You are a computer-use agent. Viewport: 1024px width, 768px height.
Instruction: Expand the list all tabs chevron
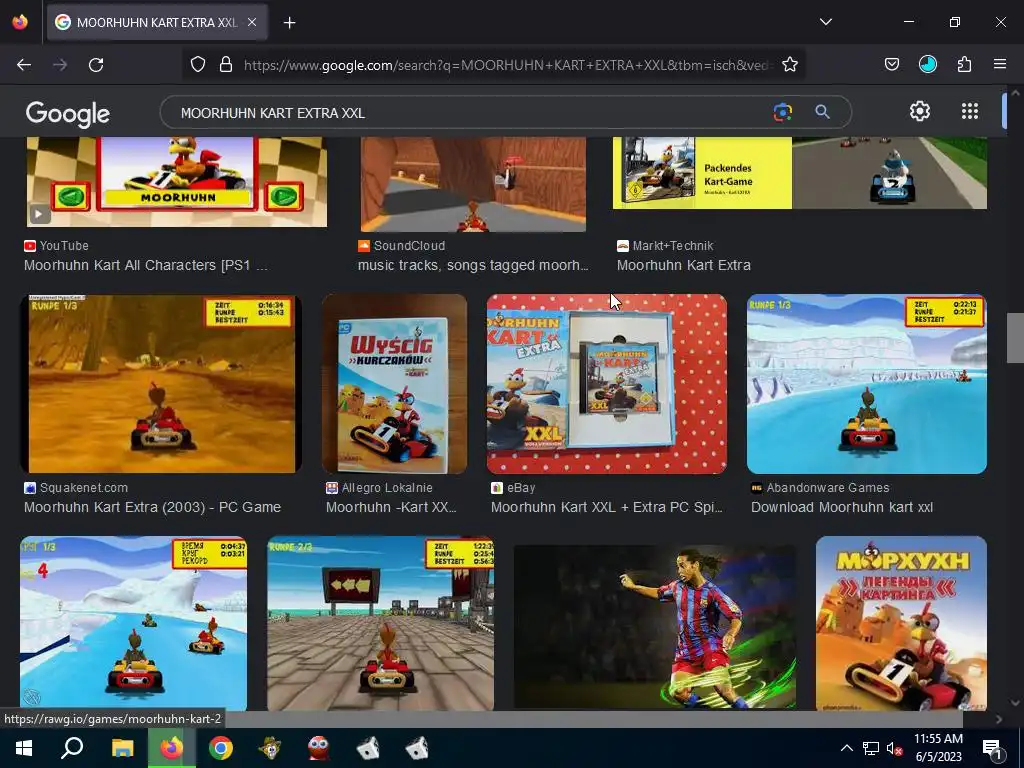(825, 22)
